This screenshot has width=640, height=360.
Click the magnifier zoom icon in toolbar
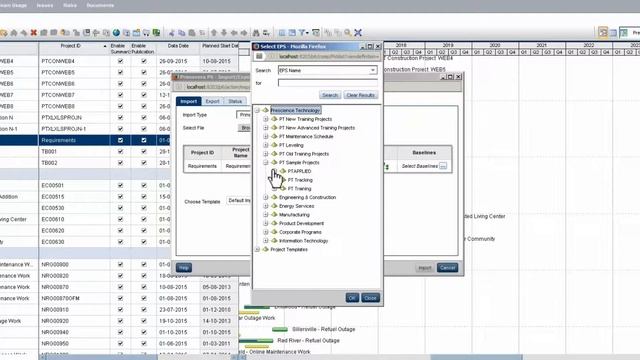[x=348, y=33]
